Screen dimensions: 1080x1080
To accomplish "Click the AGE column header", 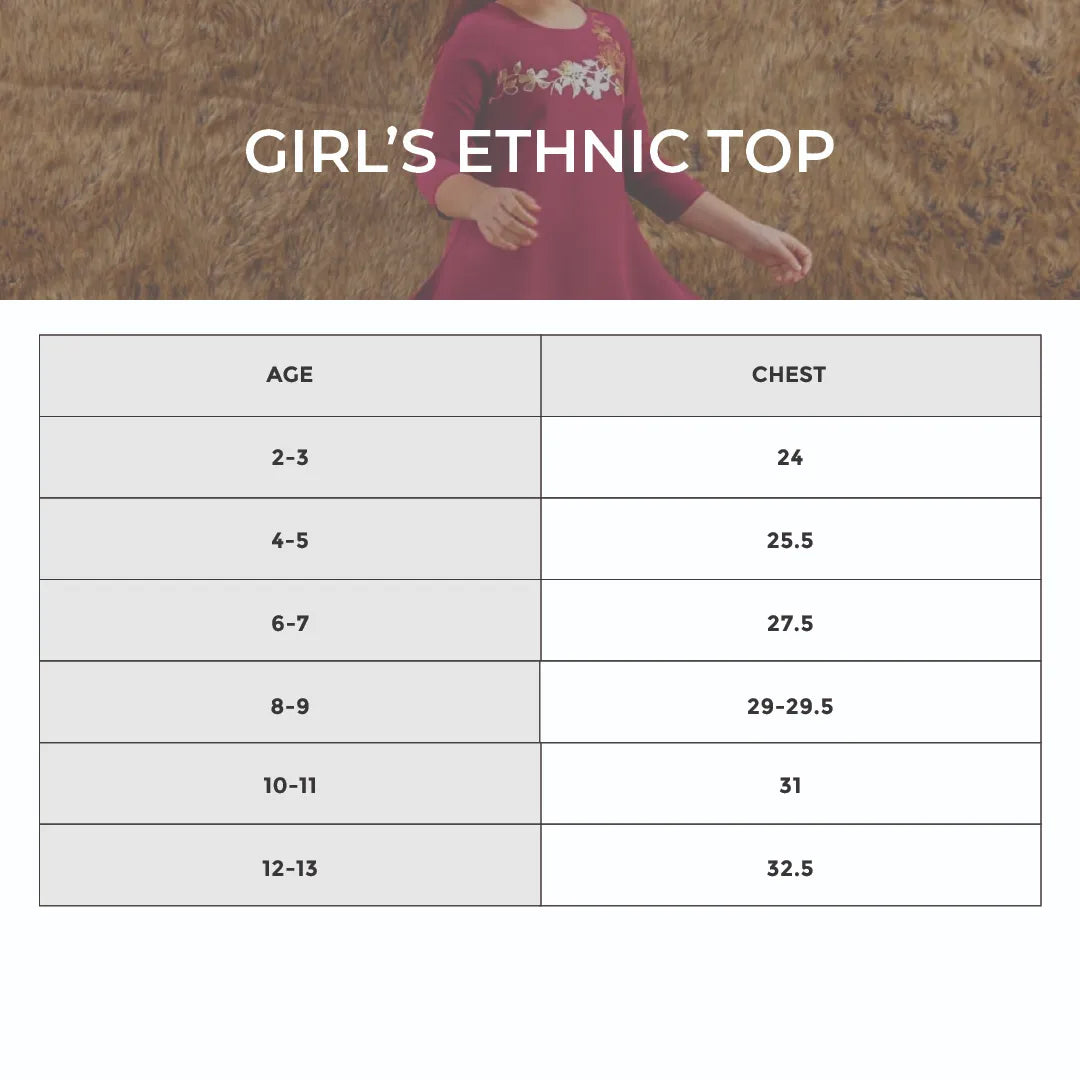I will (x=290, y=375).
